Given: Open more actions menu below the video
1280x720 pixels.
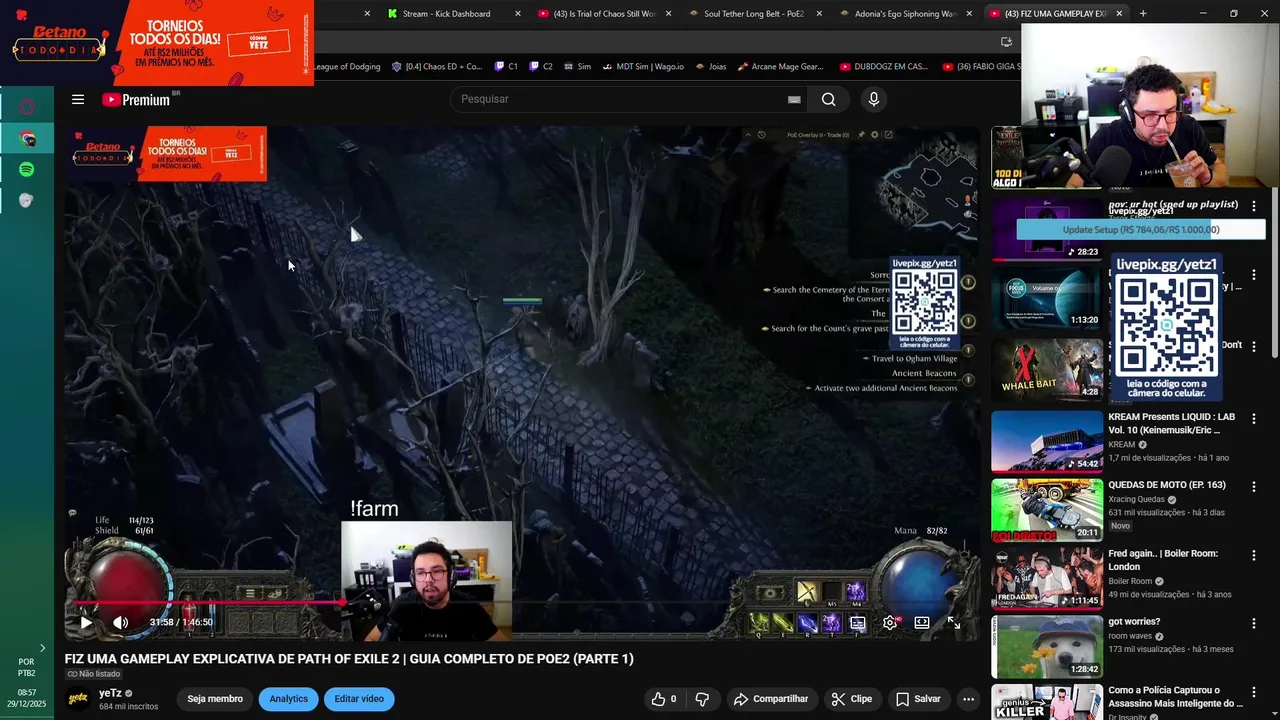Looking at the screenshot, I should [968, 699].
